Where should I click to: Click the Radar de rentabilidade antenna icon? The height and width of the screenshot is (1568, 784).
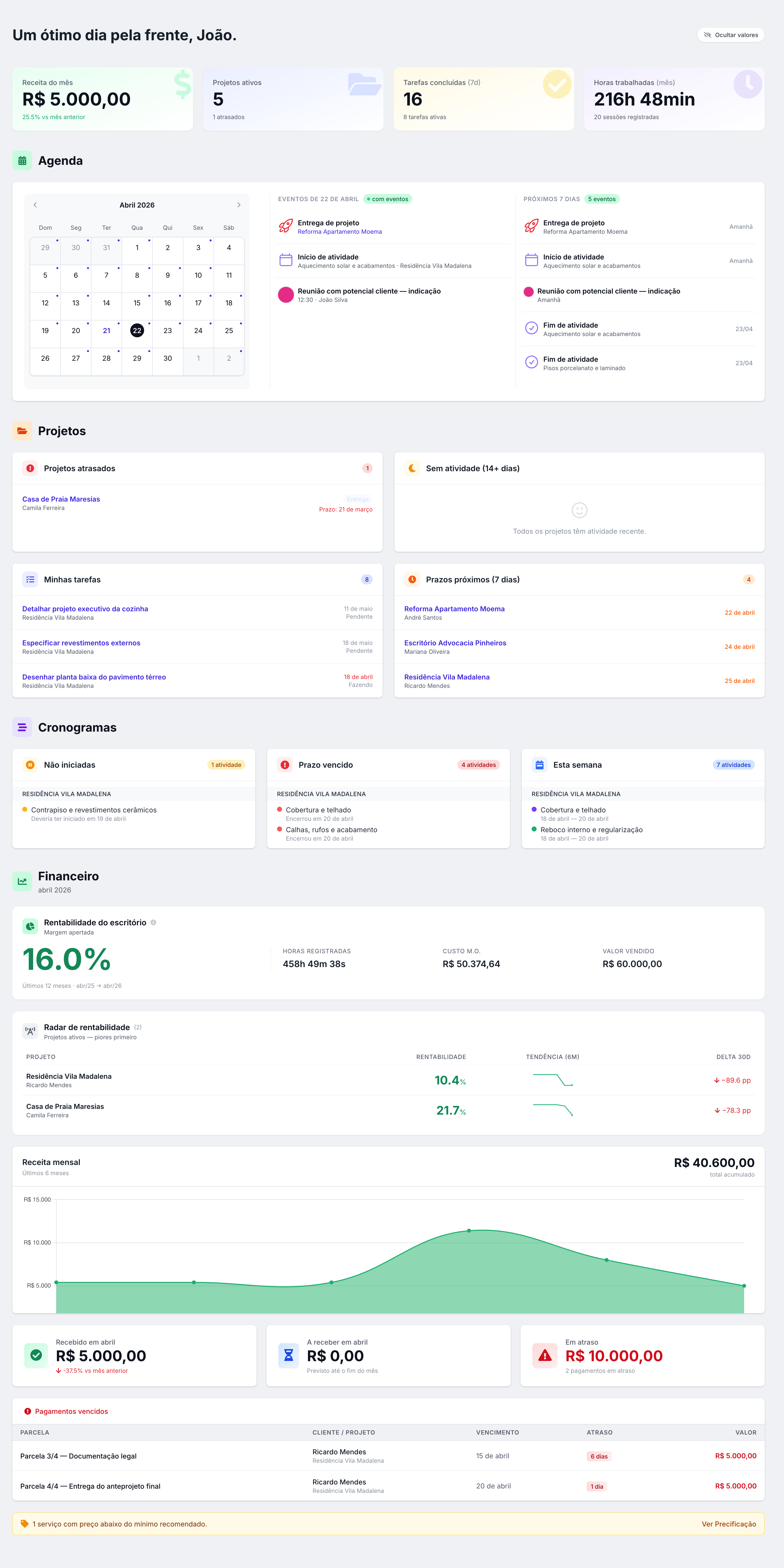(x=30, y=1031)
